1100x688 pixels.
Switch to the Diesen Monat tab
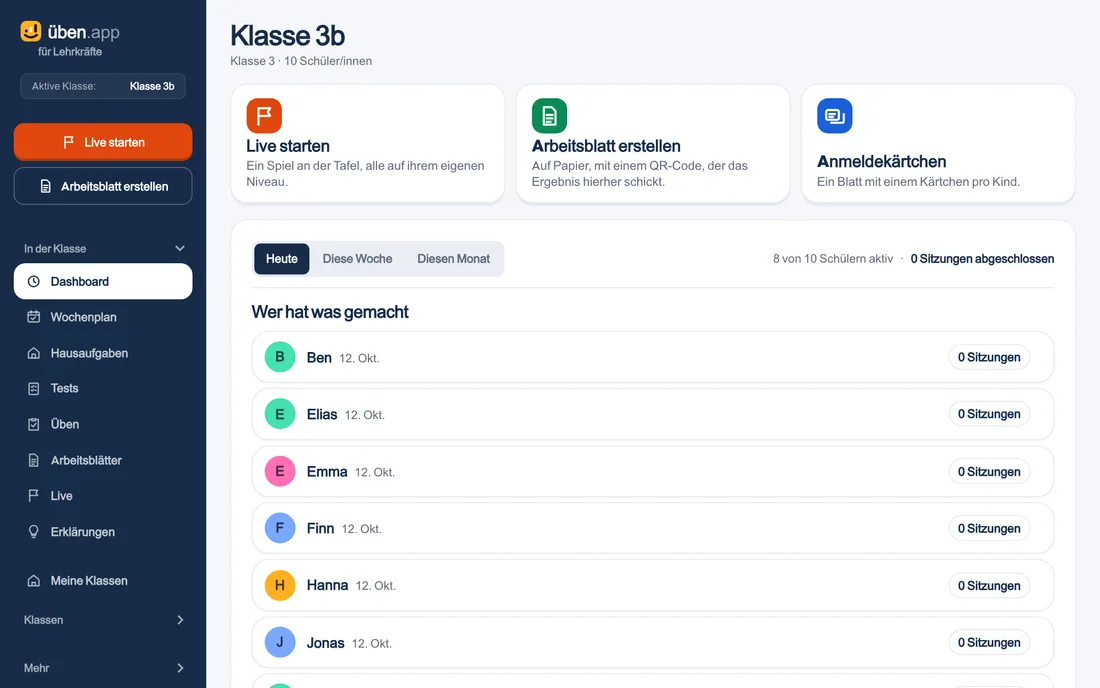pyautogui.click(x=453, y=259)
